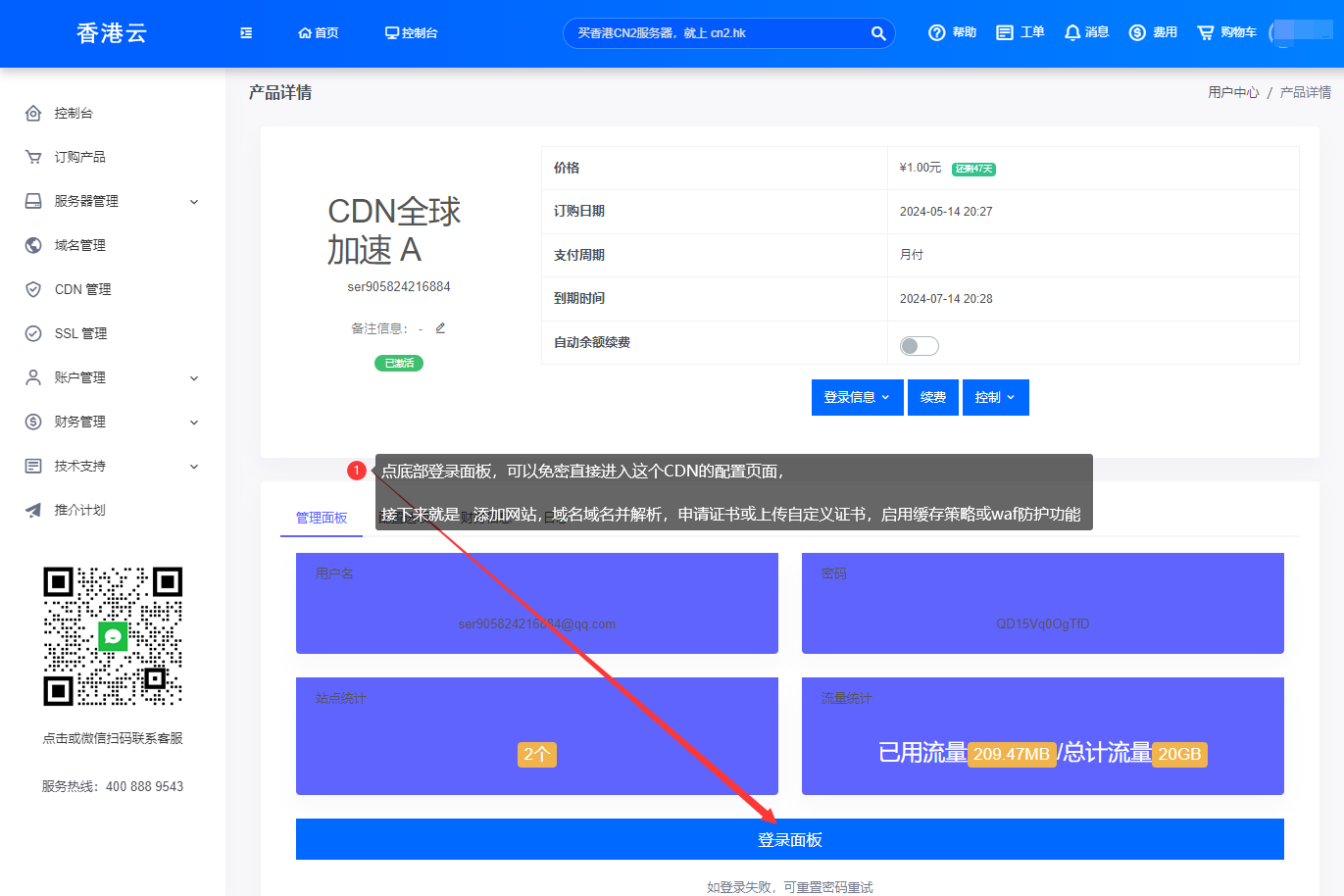Open the 登录信息 dropdown button
The height and width of the screenshot is (896, 1344).
click(x=857, y=397)
